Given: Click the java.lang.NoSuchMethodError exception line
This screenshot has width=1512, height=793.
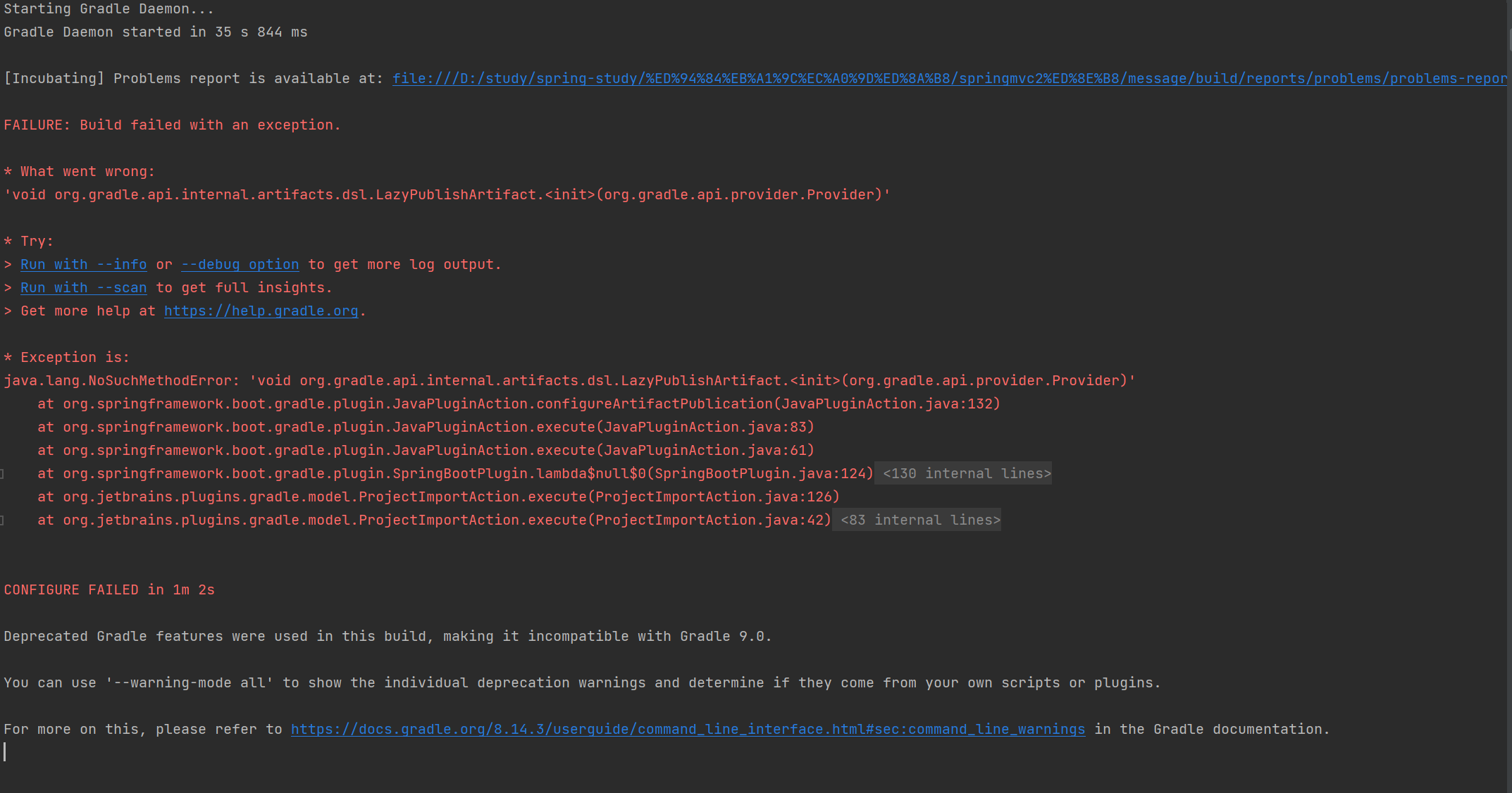Looking at the screenshot, I should [x=569, y=381].
